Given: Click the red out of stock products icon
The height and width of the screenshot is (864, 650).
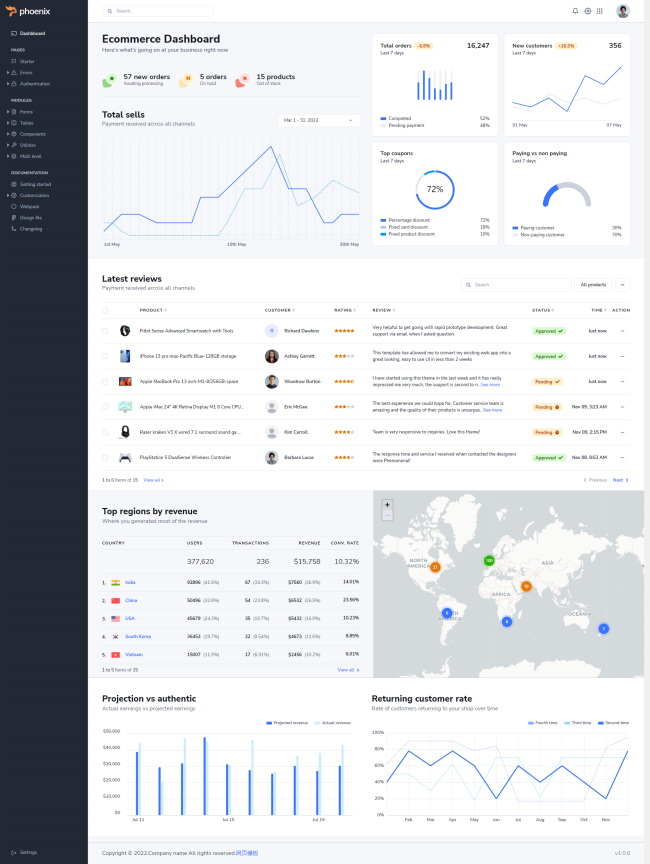Looking at the screenshot, I should click(x=242, y=80).
